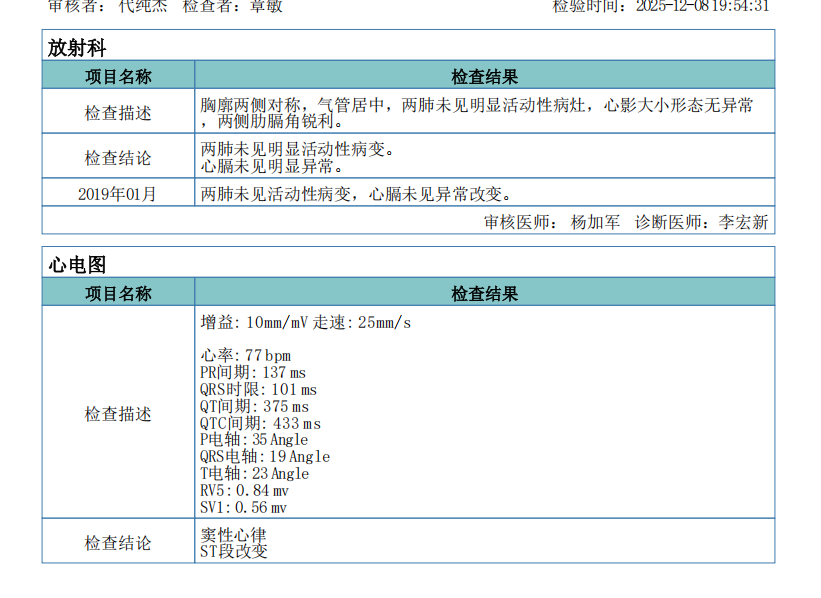The height and width of the screenshot is (598, 821).
Task: Click the diagnosing physician name 李宏新
Action: [x=743, y=222]
